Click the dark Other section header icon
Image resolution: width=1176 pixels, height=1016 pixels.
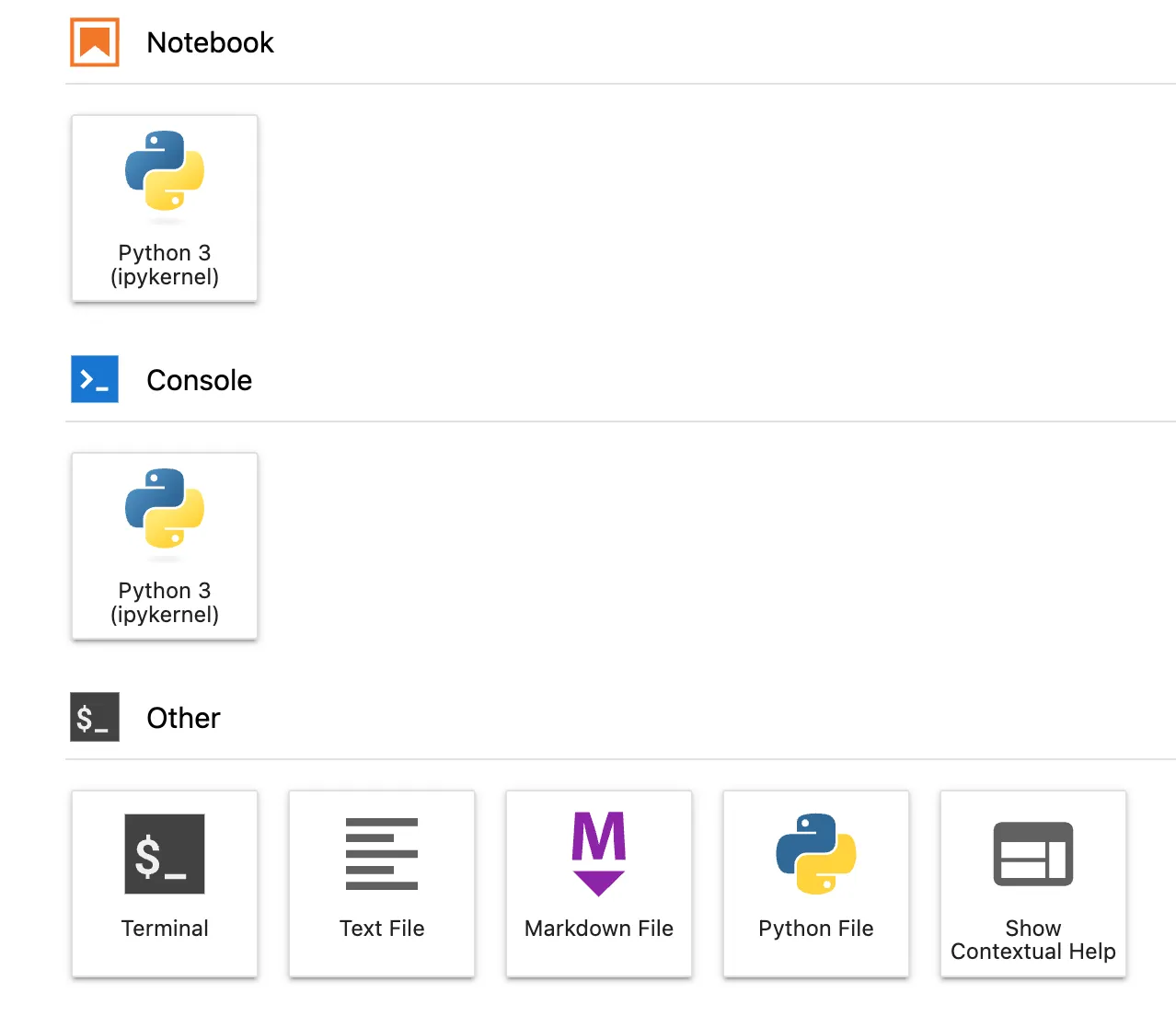(x=95, y=717)
